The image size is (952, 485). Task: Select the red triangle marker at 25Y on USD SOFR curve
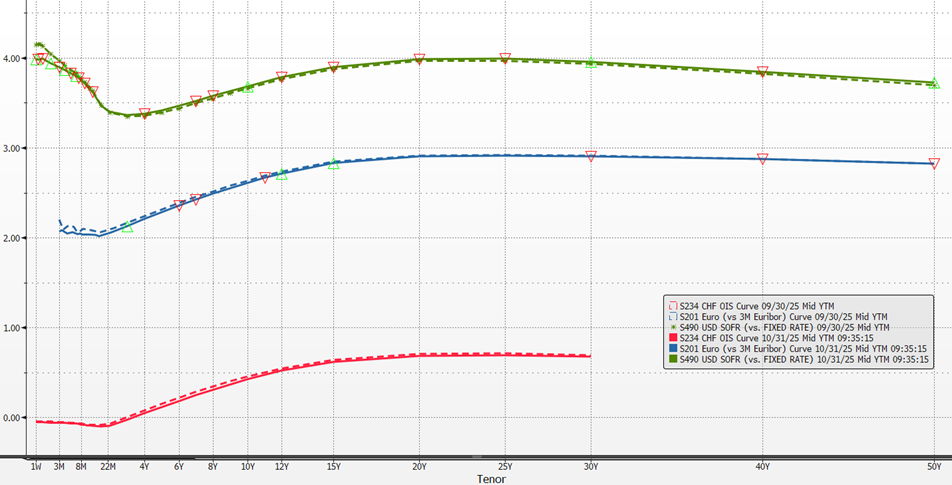click(505, 59)
